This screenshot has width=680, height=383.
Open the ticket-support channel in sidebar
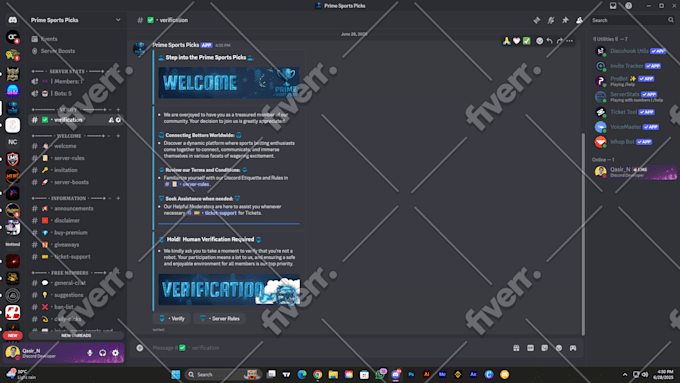(76, 257)
